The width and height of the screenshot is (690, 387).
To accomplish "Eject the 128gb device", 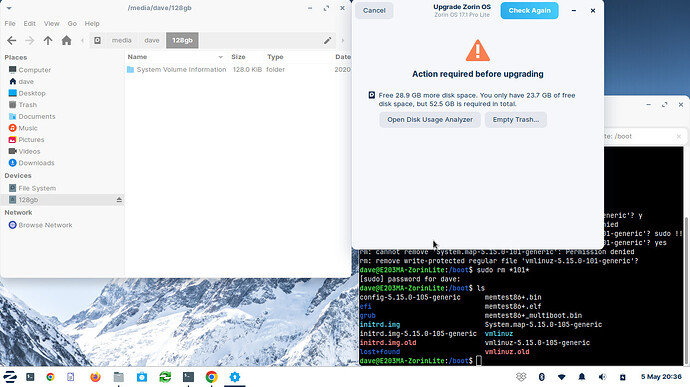I will point(119,200).
